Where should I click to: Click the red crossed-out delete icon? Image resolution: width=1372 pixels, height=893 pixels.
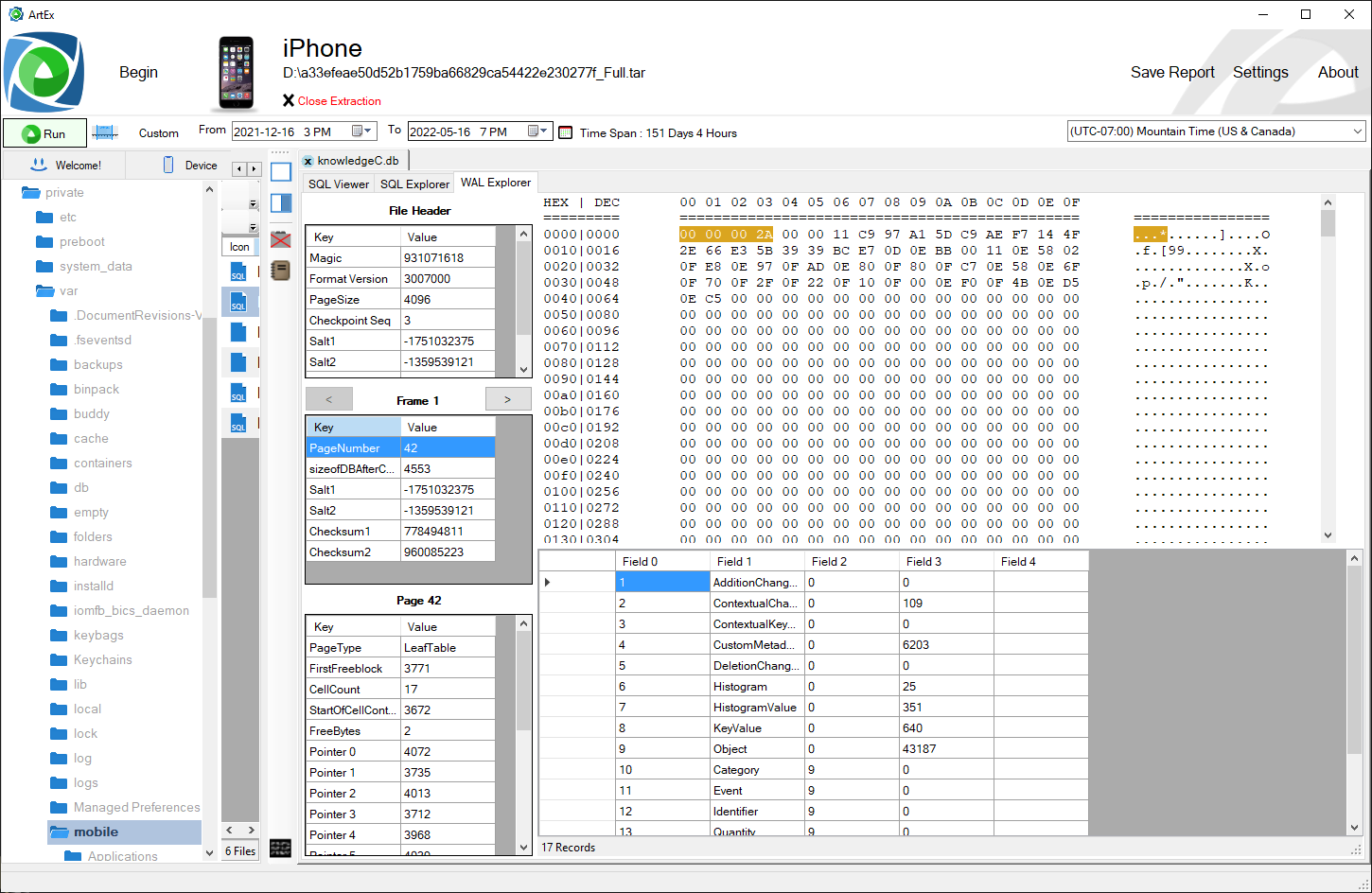tap(280, 239)
